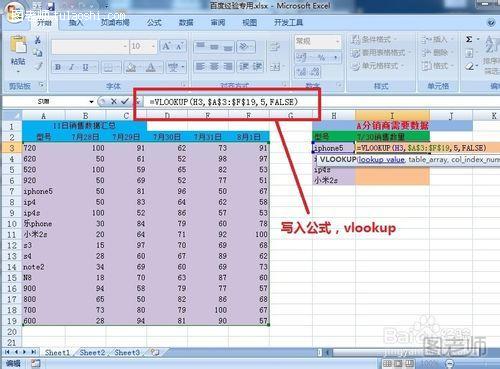Open the number format dropdown
This screenshot has width=500, height=369.
[338, 41]
